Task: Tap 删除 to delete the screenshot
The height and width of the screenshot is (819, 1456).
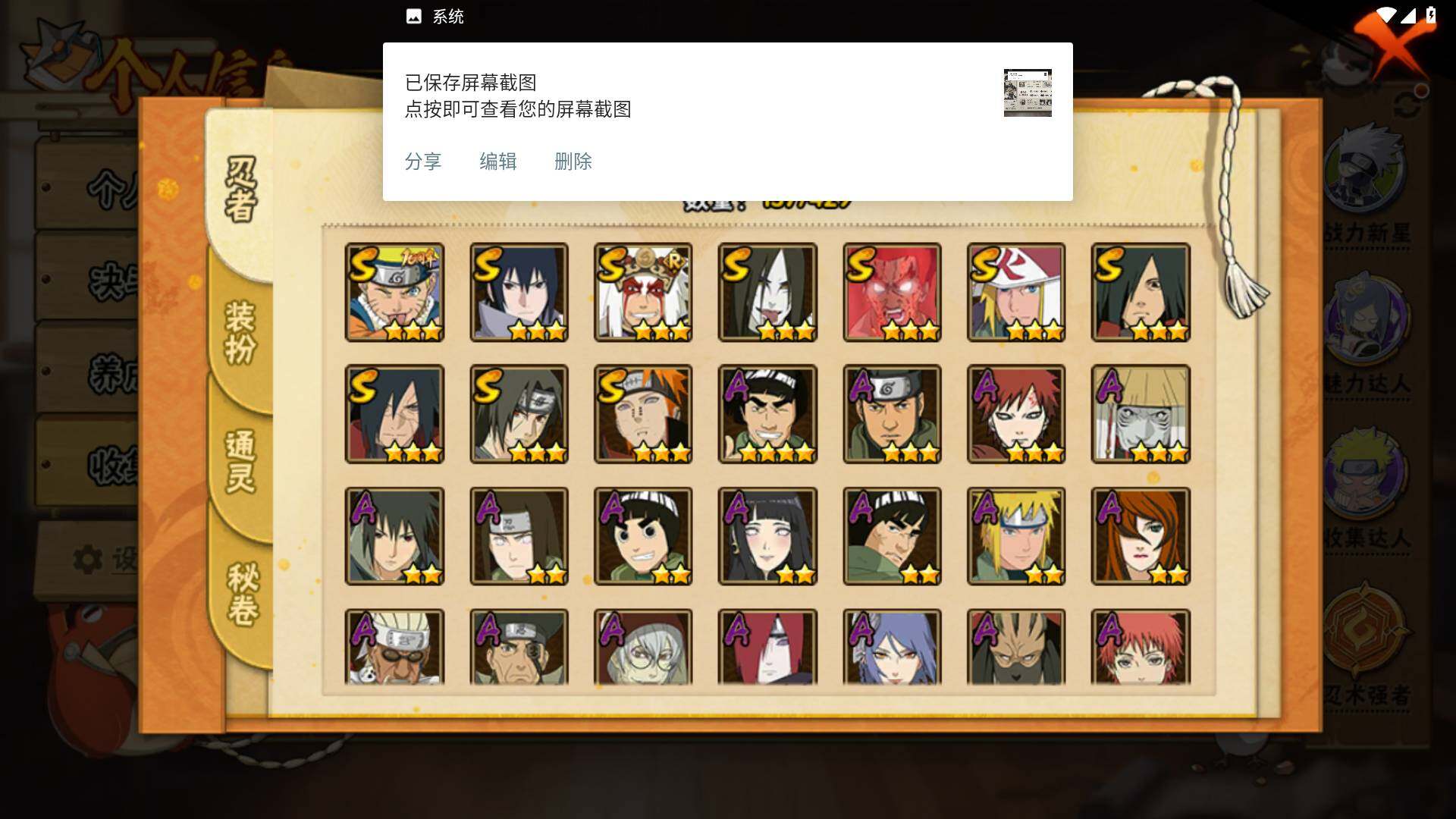Action: pyautogui.click(x=573, y=162)
